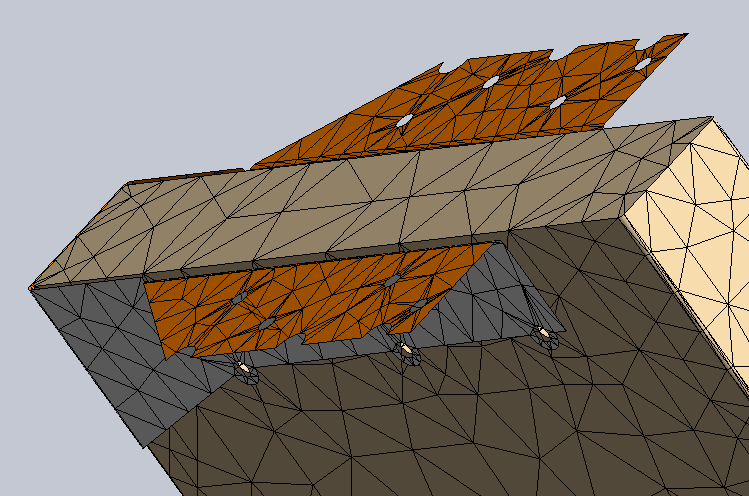
Task: Click the dark gap strip above lower orange plate
Action: click(x=300, y=261)
